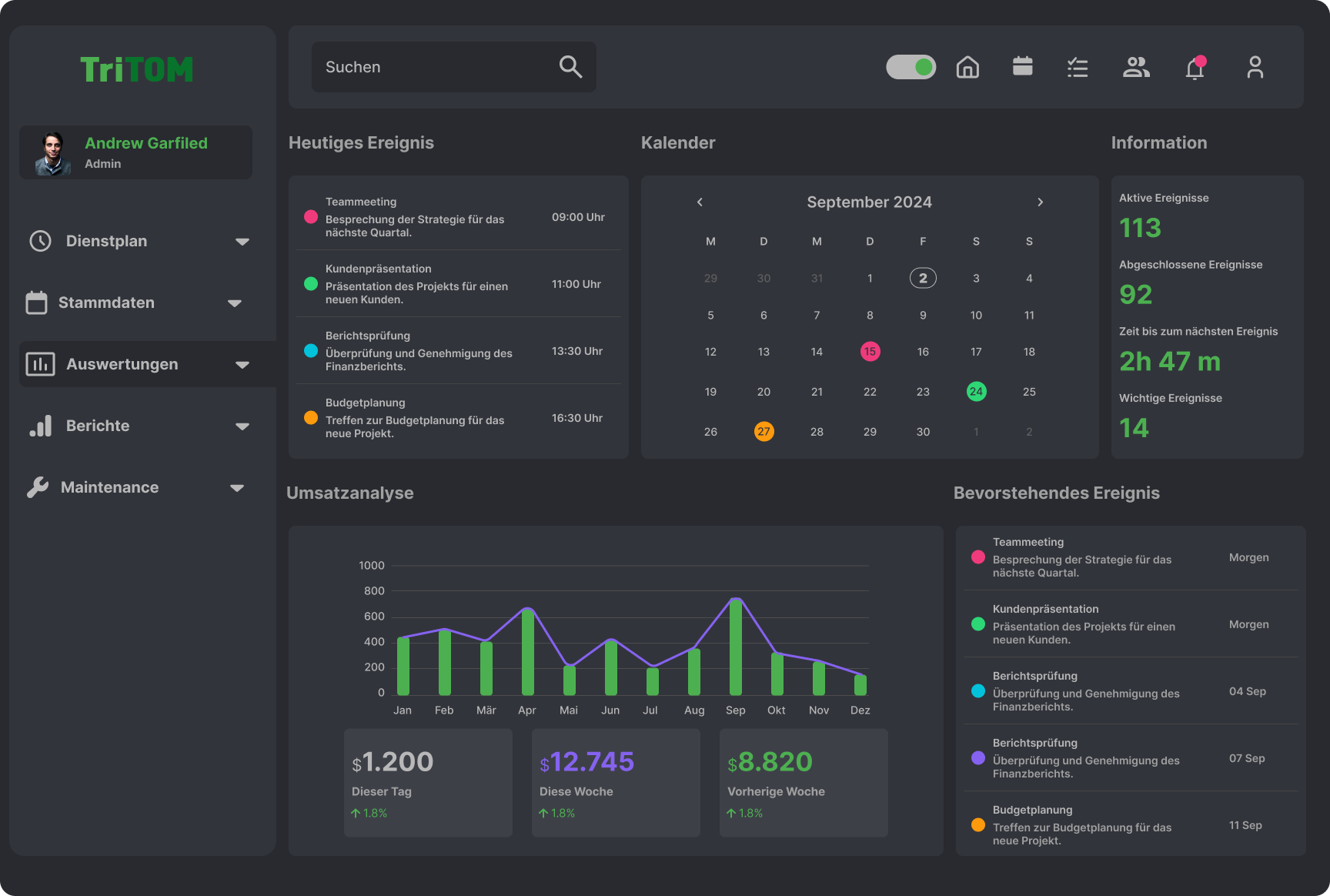Click the Suchen search field
Image resolution: width=1330 pixels, height=896 pixels.
[435, 67]
